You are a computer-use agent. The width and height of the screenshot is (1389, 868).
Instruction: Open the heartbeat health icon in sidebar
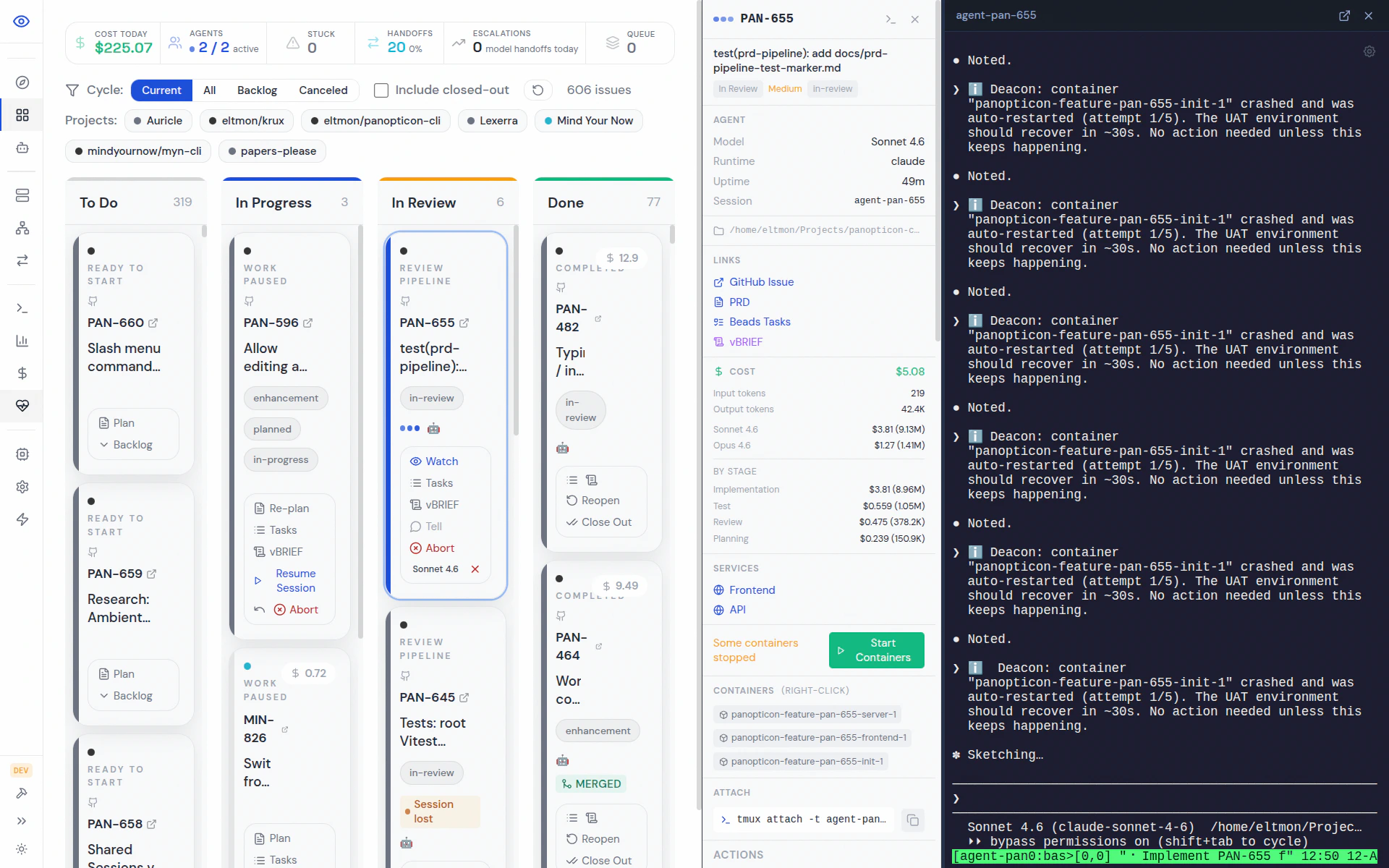[22, 406]
